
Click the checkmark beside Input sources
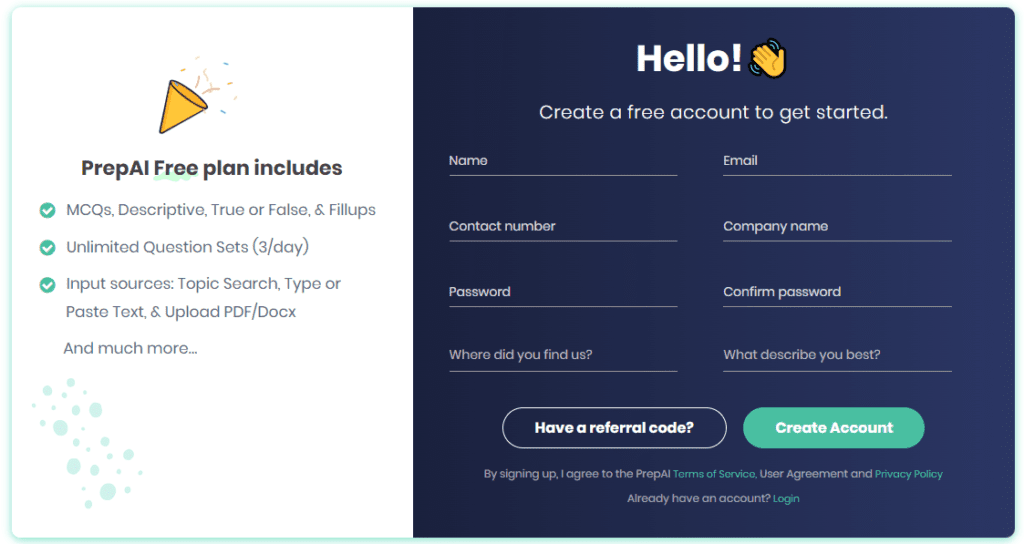point(47,285)
